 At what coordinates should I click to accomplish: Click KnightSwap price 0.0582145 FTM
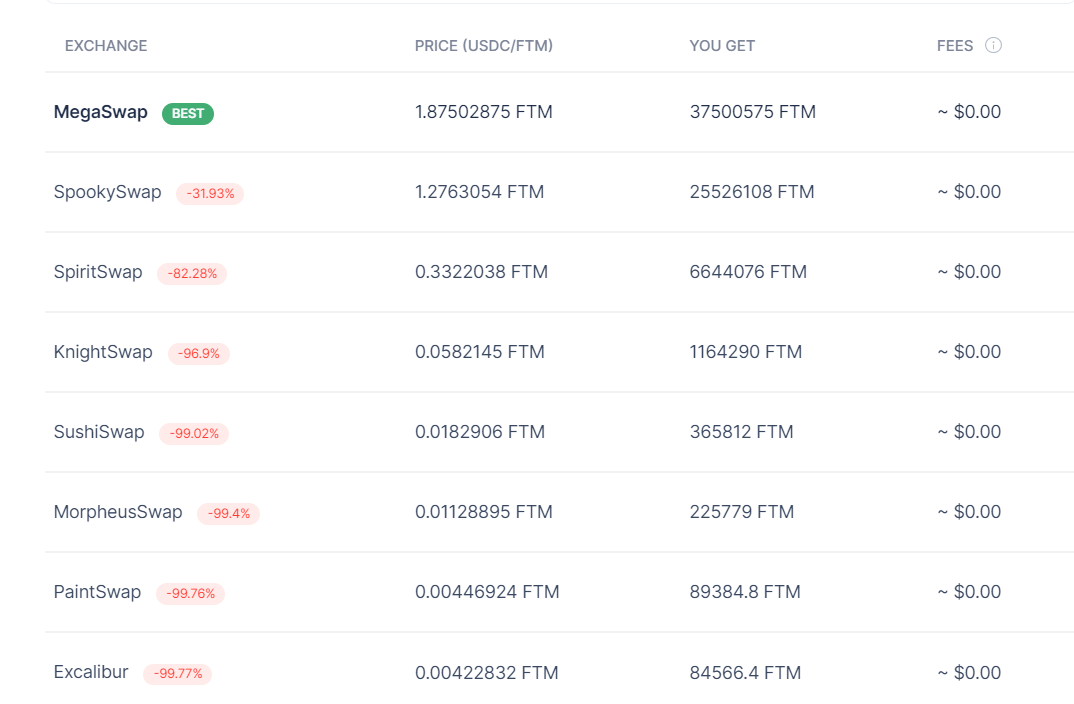(x=479, y=352)
